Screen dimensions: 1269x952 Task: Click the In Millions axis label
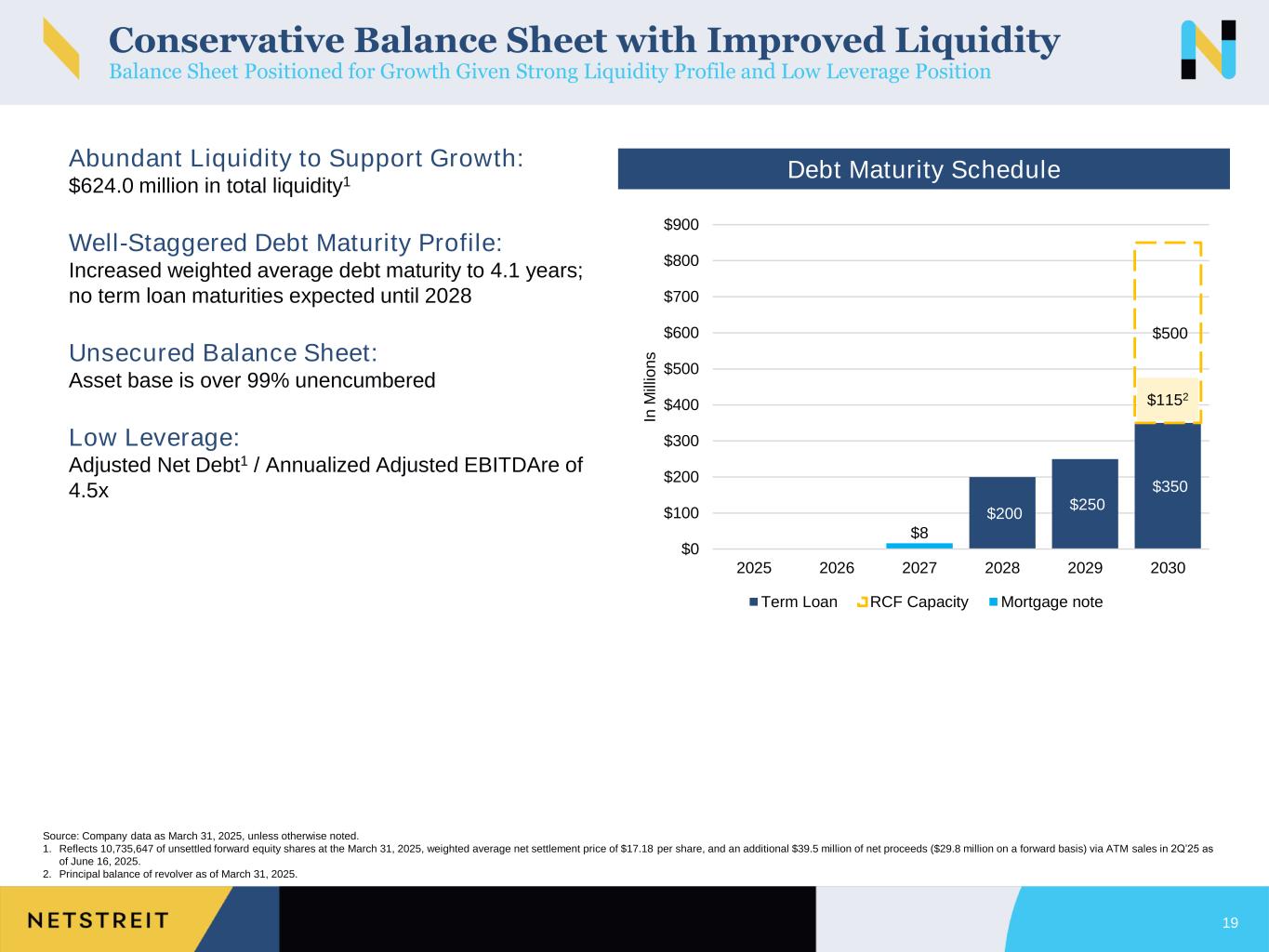(651, 387)
